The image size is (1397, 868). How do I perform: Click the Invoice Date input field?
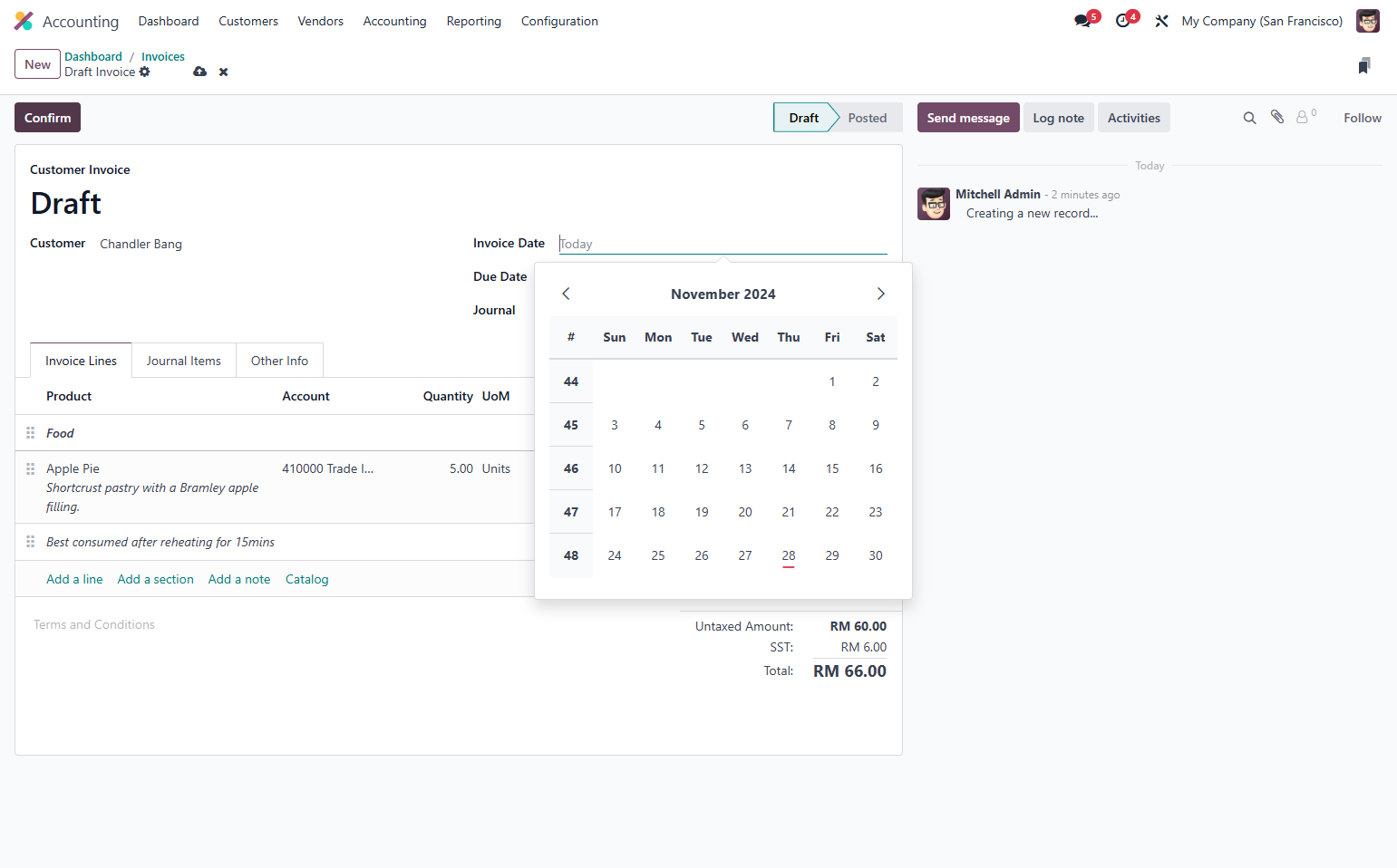pos(723,244)
